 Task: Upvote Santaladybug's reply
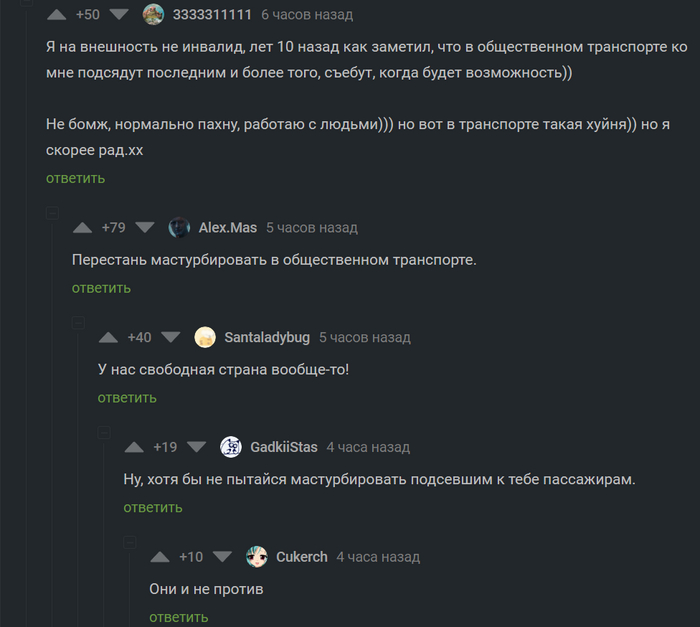coord(110,337)
